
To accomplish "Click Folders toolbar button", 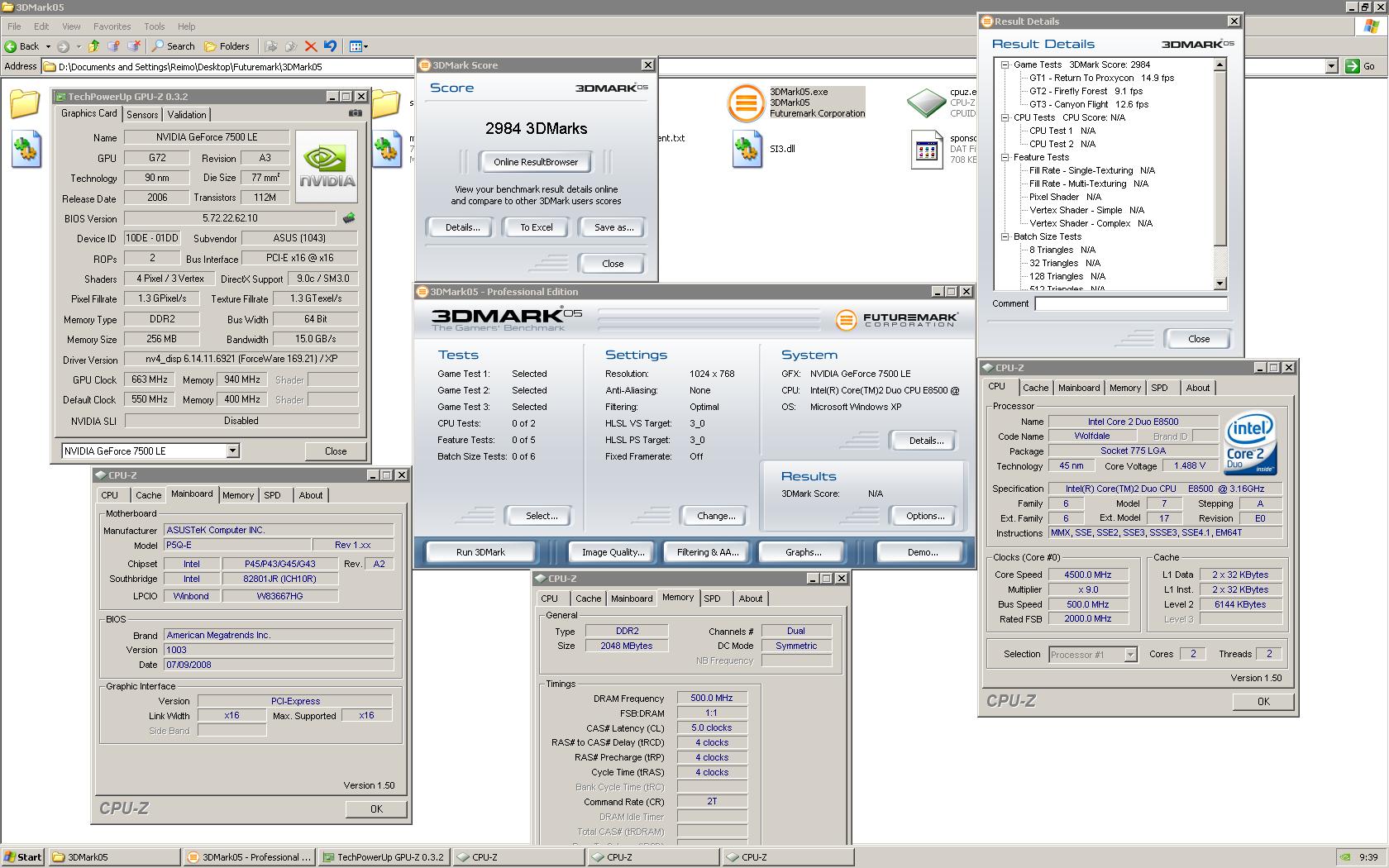I will point(227,46).
